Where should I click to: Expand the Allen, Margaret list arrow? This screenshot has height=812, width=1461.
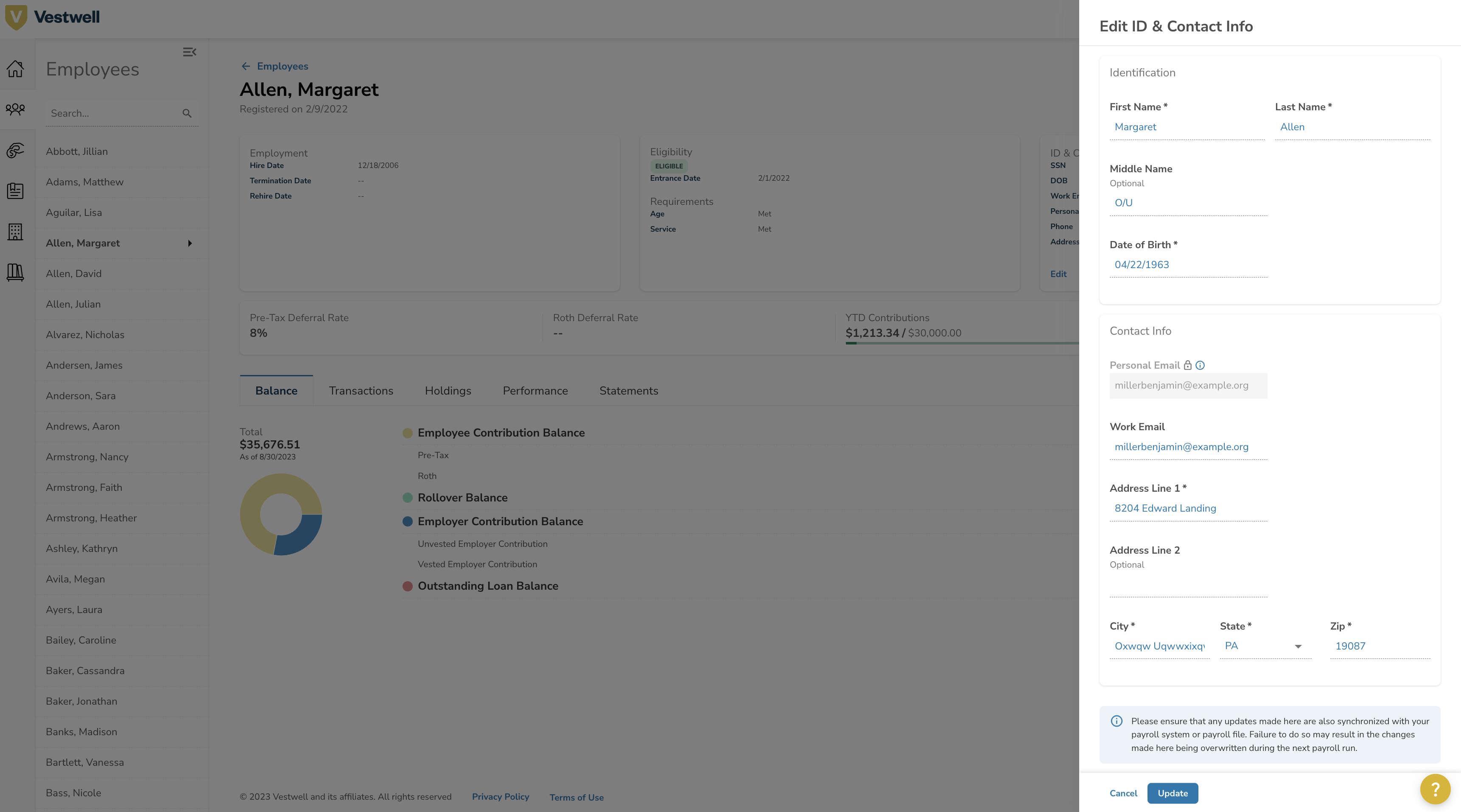(x=190, y=243)
